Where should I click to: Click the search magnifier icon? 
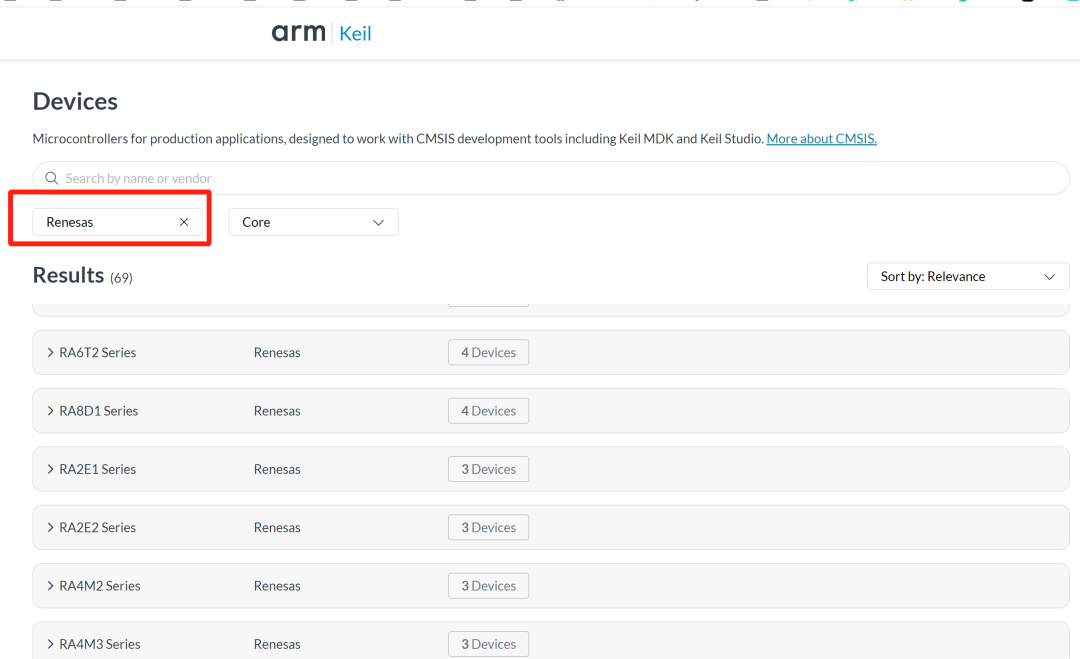point(52,178)
